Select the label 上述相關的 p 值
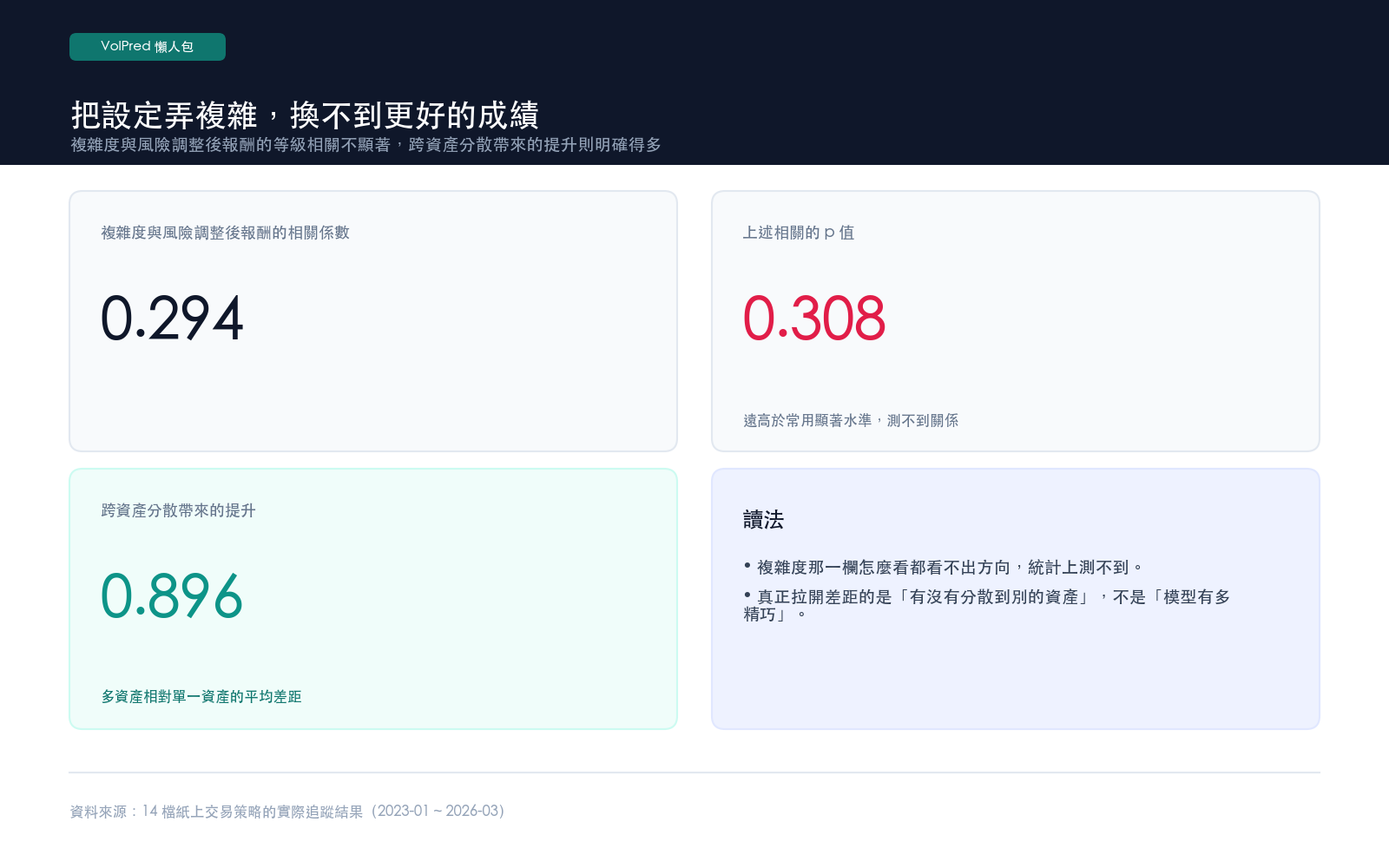 (799, 233)
